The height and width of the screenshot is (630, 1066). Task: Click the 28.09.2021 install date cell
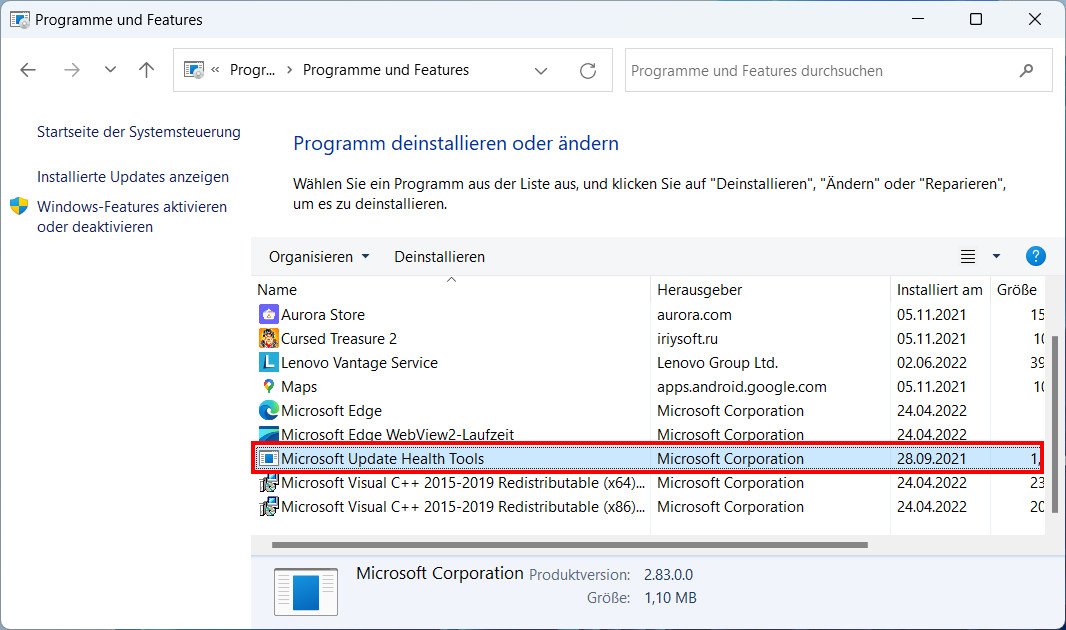click(931, 459)
